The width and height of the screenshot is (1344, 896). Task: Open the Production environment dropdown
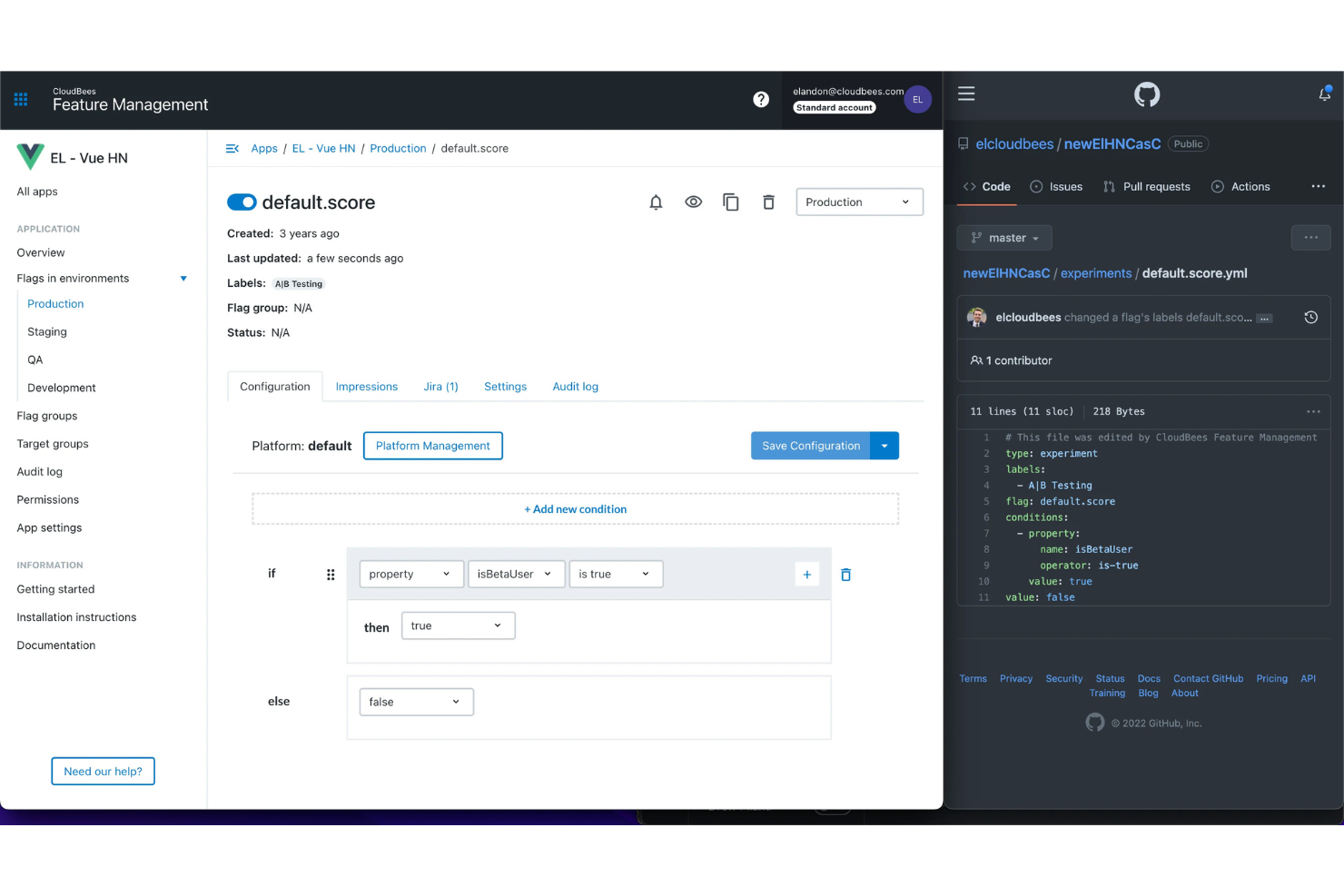[858, 202]
